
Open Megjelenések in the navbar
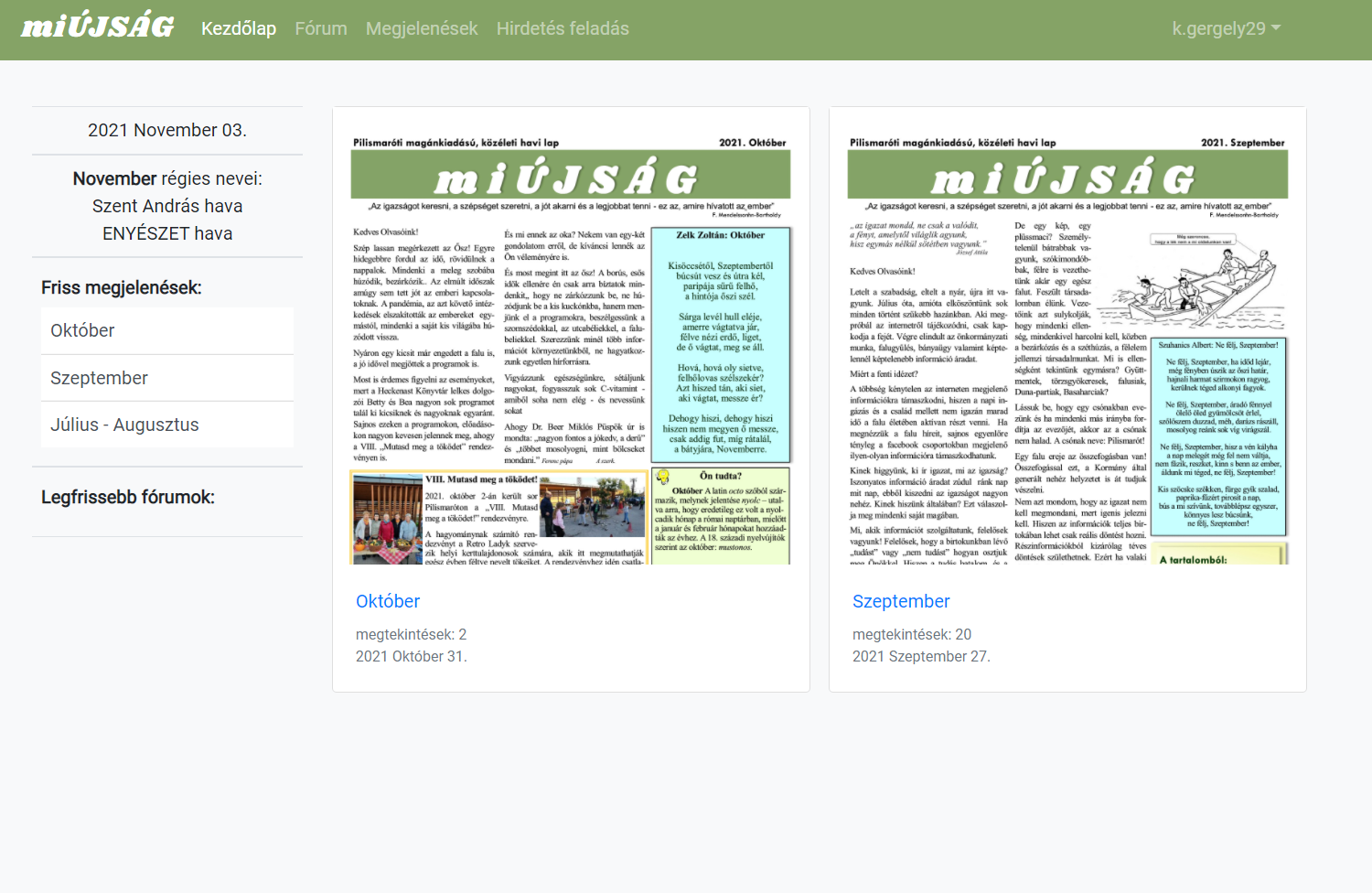[422, 28]
